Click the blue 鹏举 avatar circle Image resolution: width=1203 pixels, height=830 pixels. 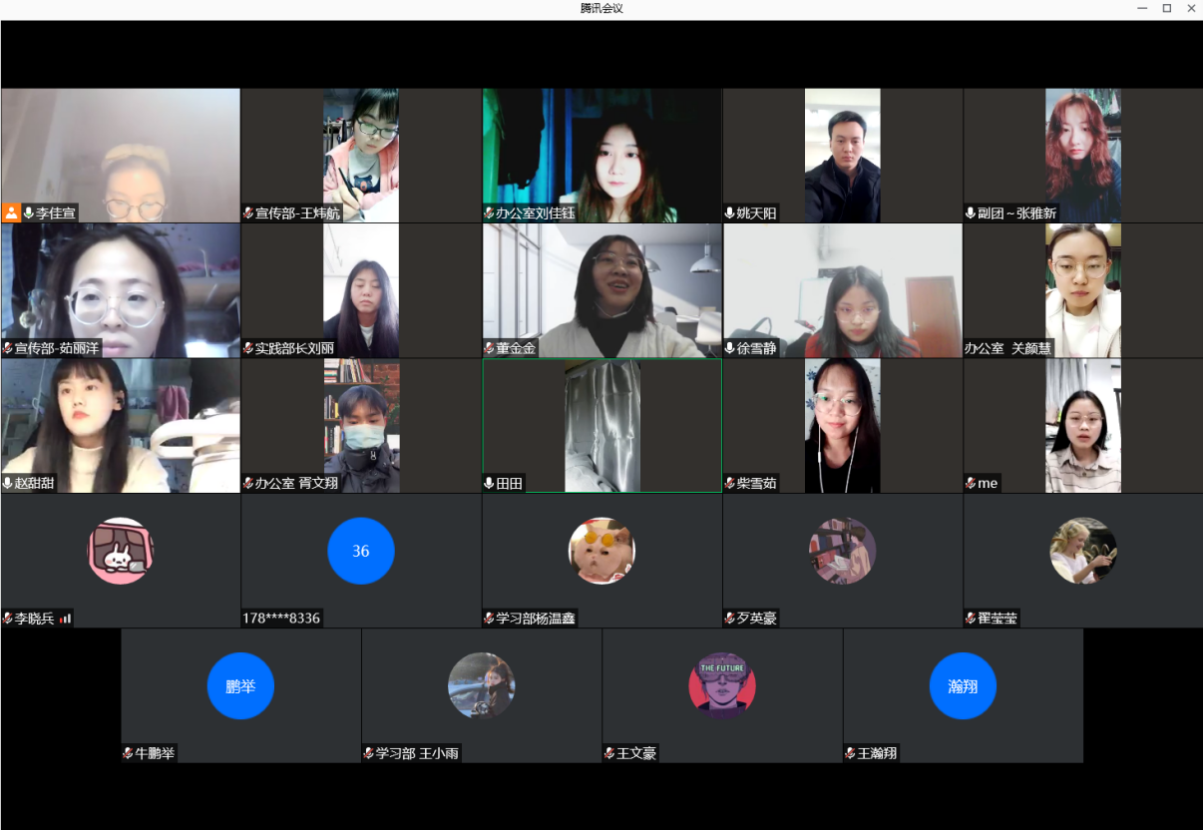(240, 686)
